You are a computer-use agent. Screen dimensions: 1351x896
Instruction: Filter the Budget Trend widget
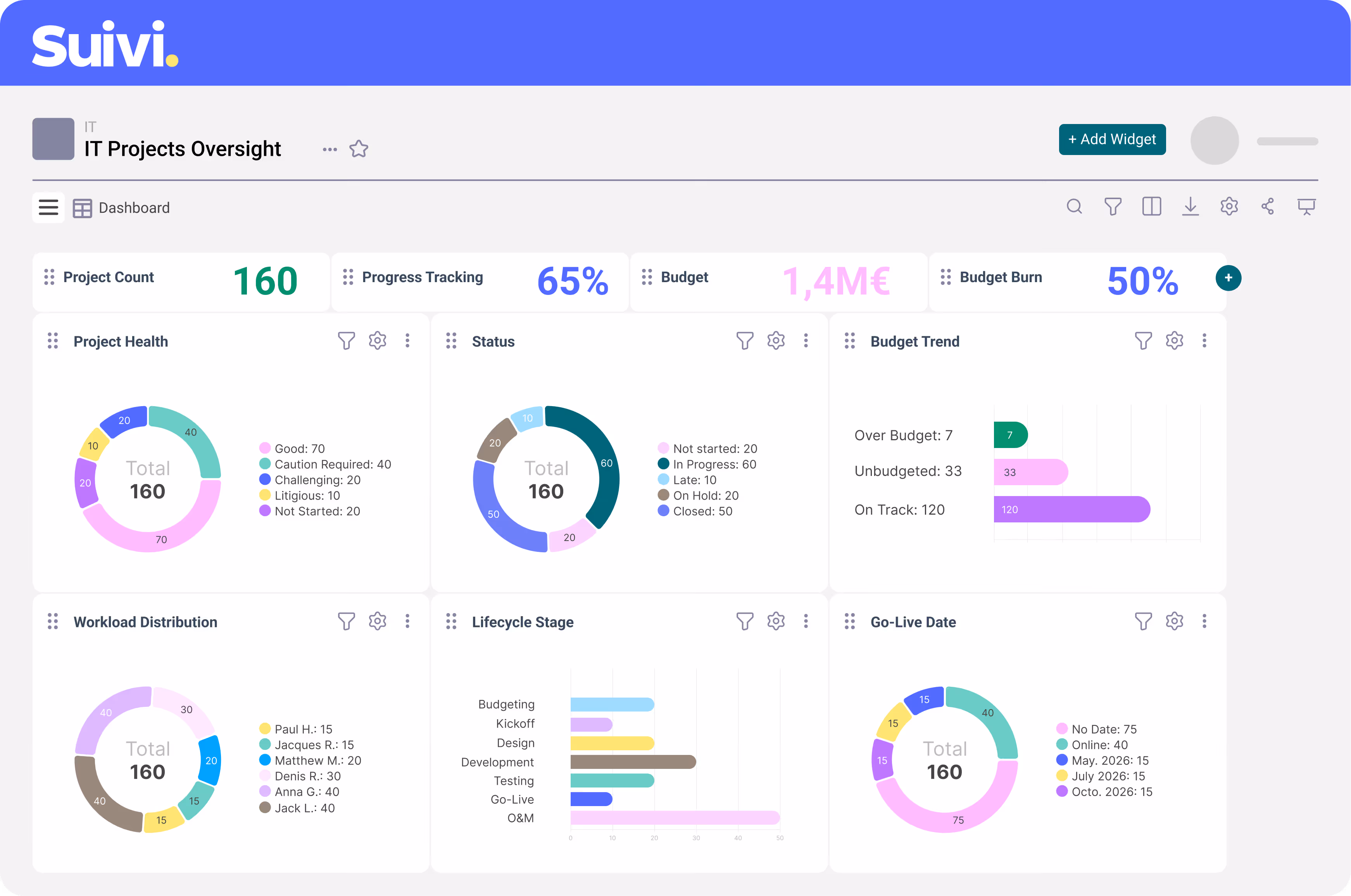coord(1143,341)
